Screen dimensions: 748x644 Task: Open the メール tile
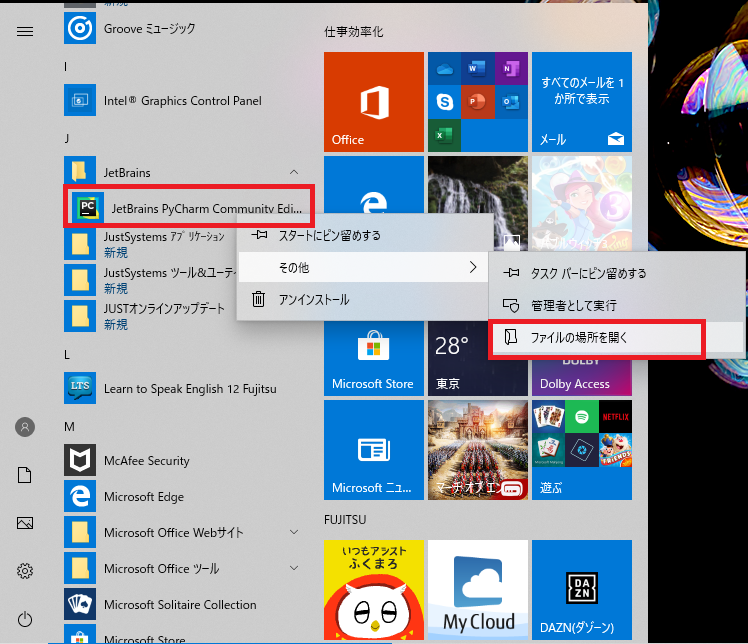582,102
